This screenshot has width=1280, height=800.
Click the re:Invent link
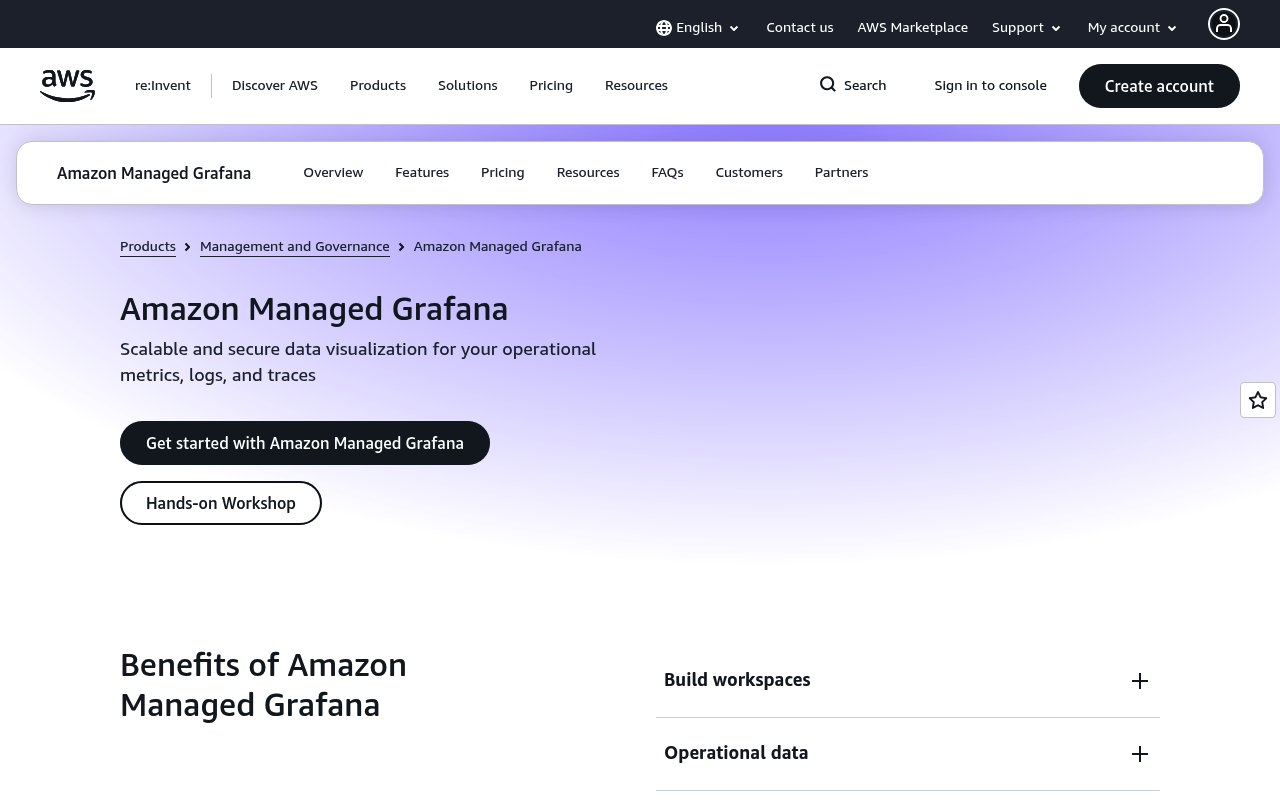coord(163,86)
